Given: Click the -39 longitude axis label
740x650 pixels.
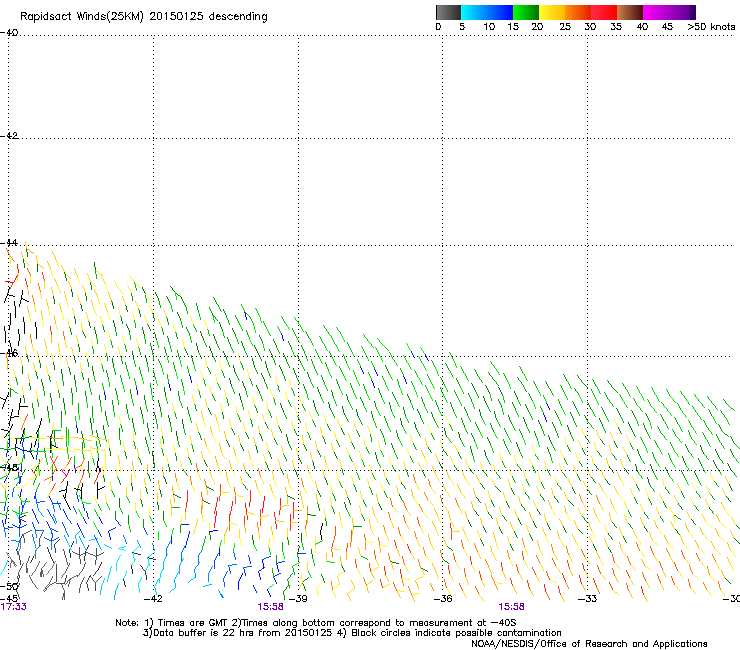Looking at the screenshot, I should pyautogui.click(x=298, y=599).
